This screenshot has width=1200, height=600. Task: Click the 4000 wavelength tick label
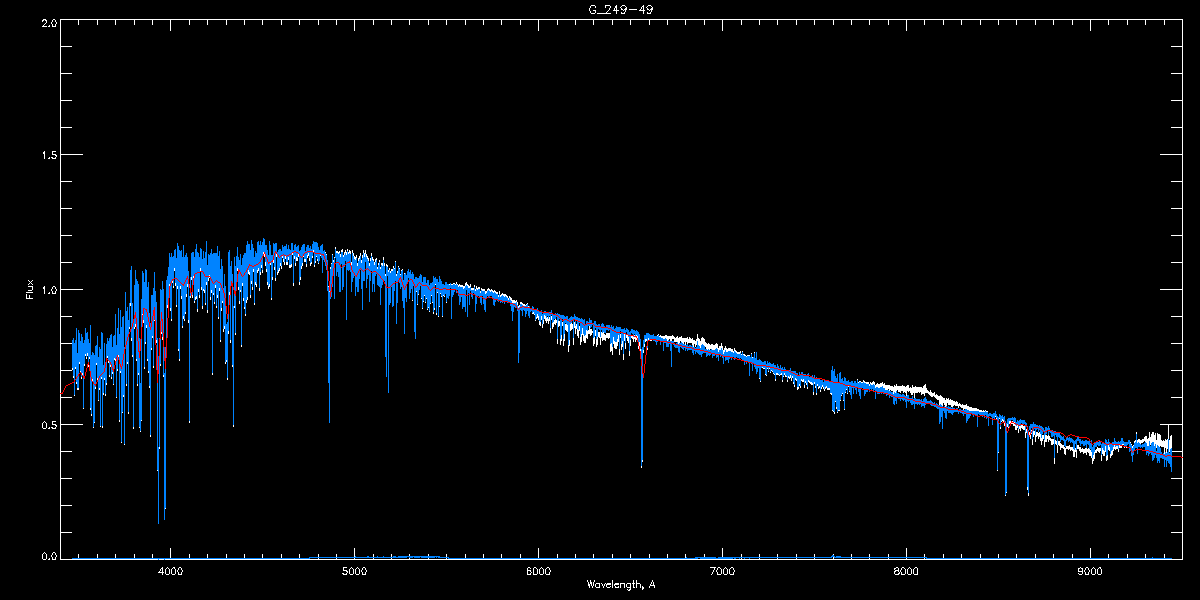pyautogui.click(x=171, y=571)
